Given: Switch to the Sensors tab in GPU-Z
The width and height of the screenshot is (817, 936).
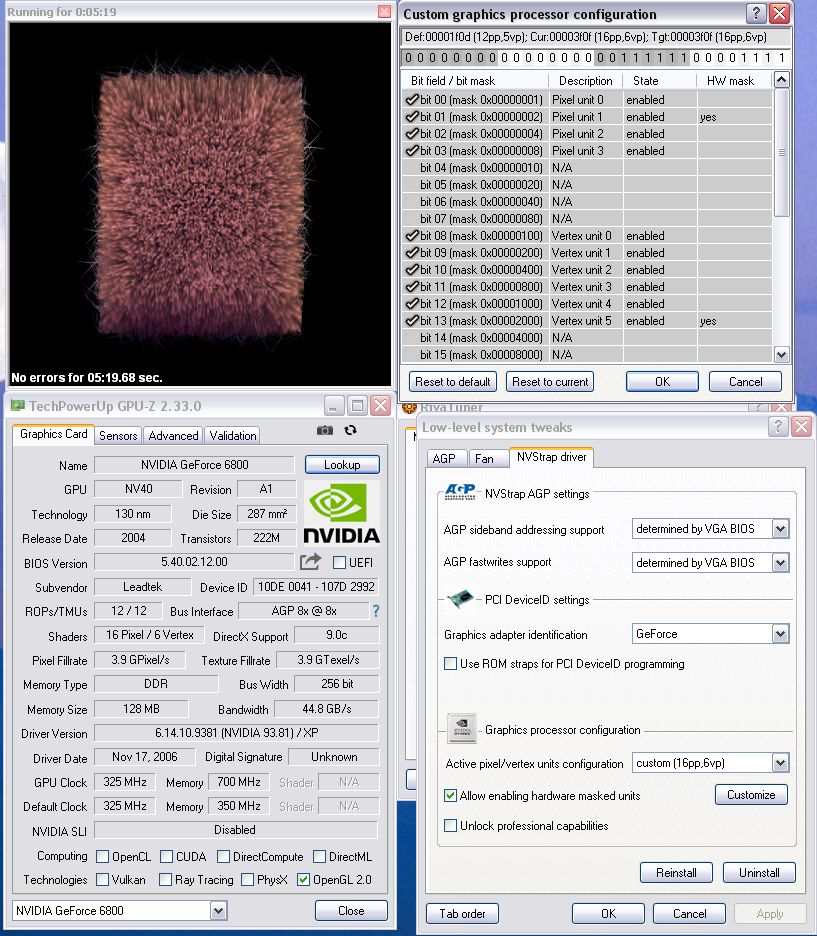Looking at the screenshot, I should (118, 436).
